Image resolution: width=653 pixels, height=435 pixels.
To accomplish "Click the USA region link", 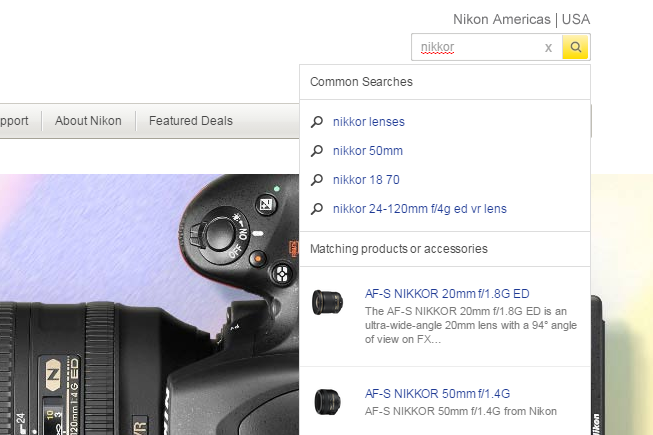I will click(x=576, y=19).
